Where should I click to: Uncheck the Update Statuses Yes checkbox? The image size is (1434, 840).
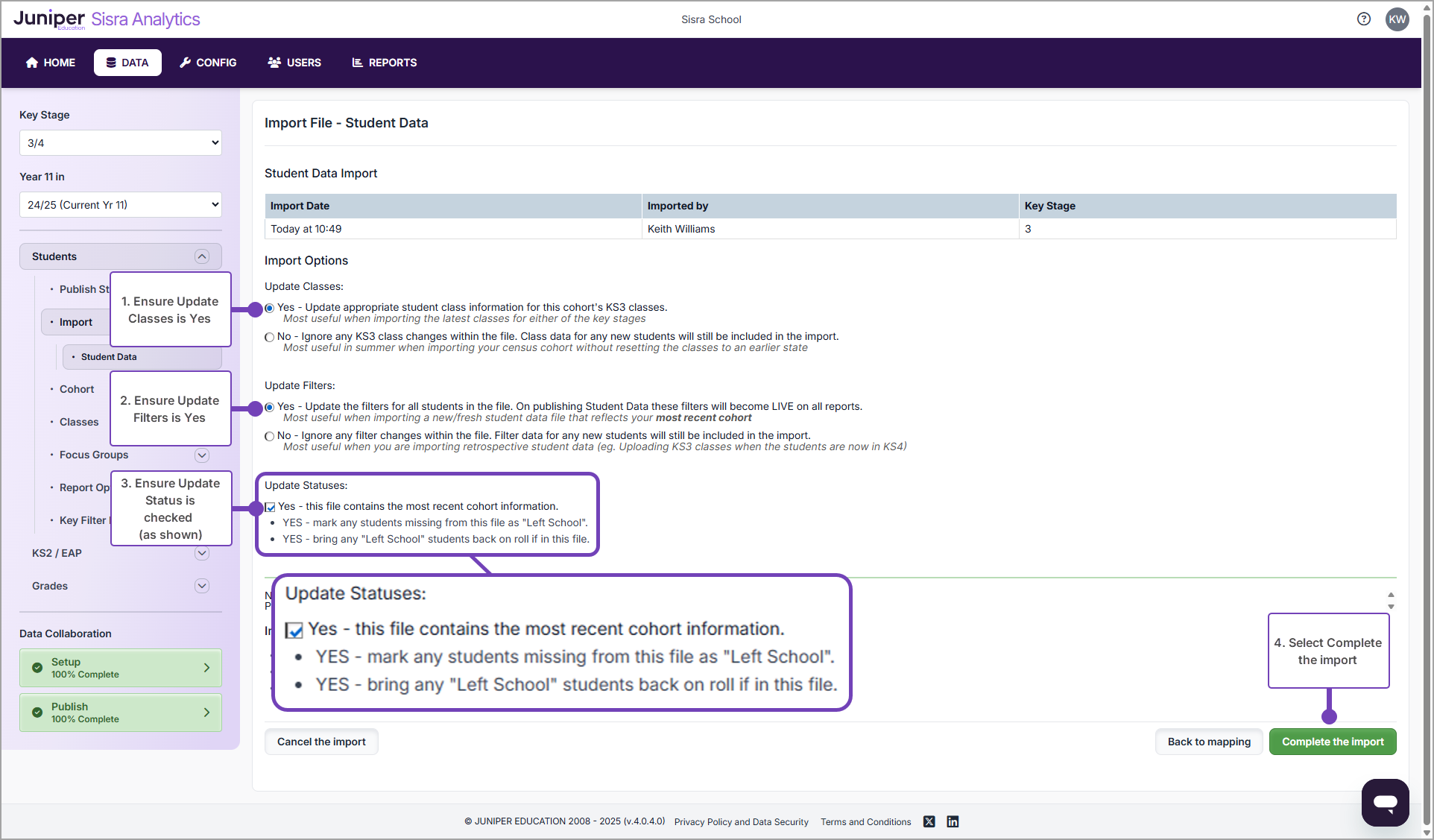269,507
